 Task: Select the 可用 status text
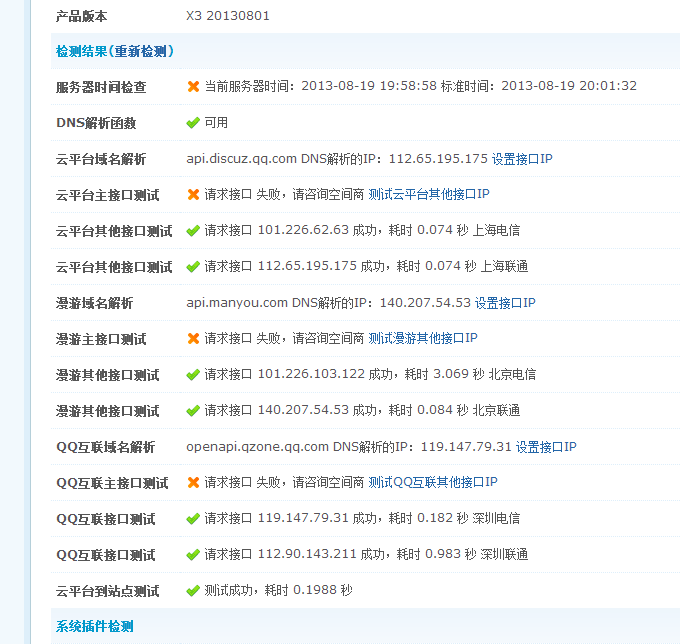coord(216,123)
